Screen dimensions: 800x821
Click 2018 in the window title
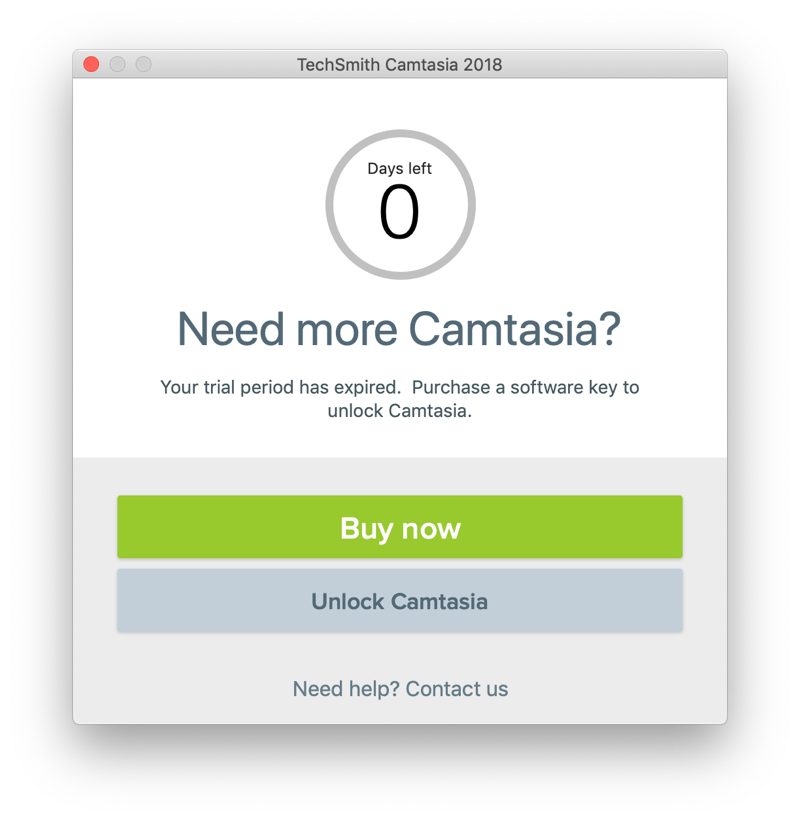click(483, 65)
